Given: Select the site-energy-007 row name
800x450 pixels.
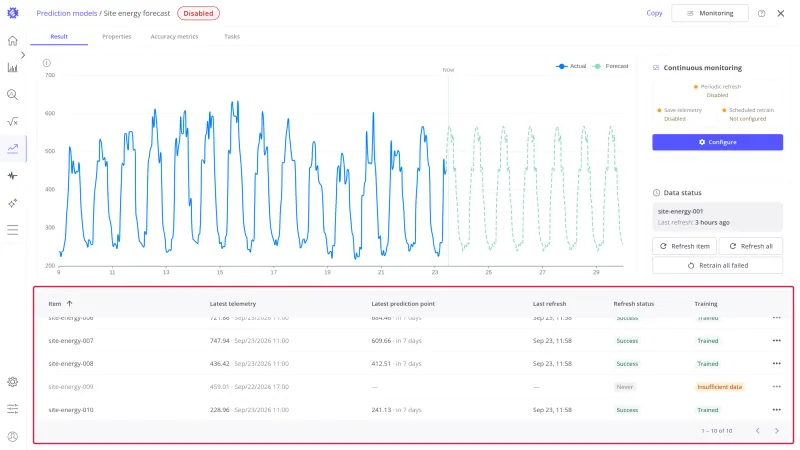Looking at the screenshot, I should click(x=71, y=340).
